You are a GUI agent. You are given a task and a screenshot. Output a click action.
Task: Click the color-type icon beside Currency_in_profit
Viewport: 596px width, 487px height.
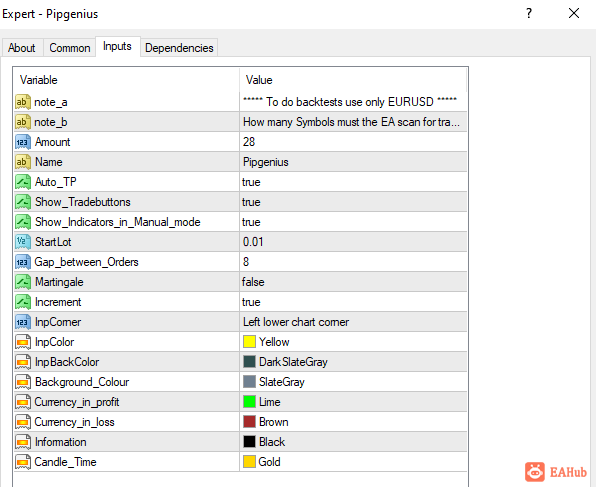click(x=23, y=402)
